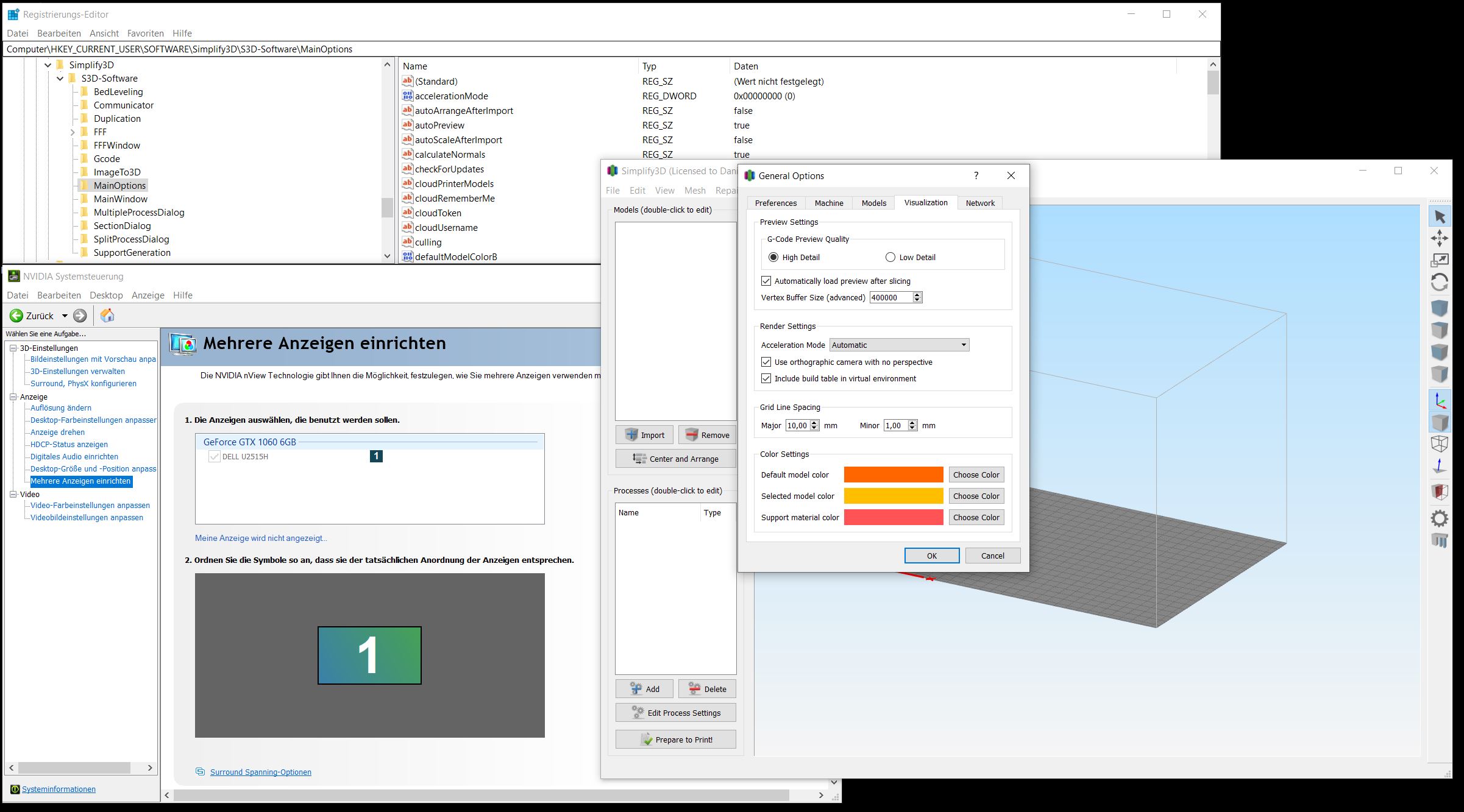
Task: Click the Vertex Buffer Size stepper arrows
Action: click(x=917, y=297)
